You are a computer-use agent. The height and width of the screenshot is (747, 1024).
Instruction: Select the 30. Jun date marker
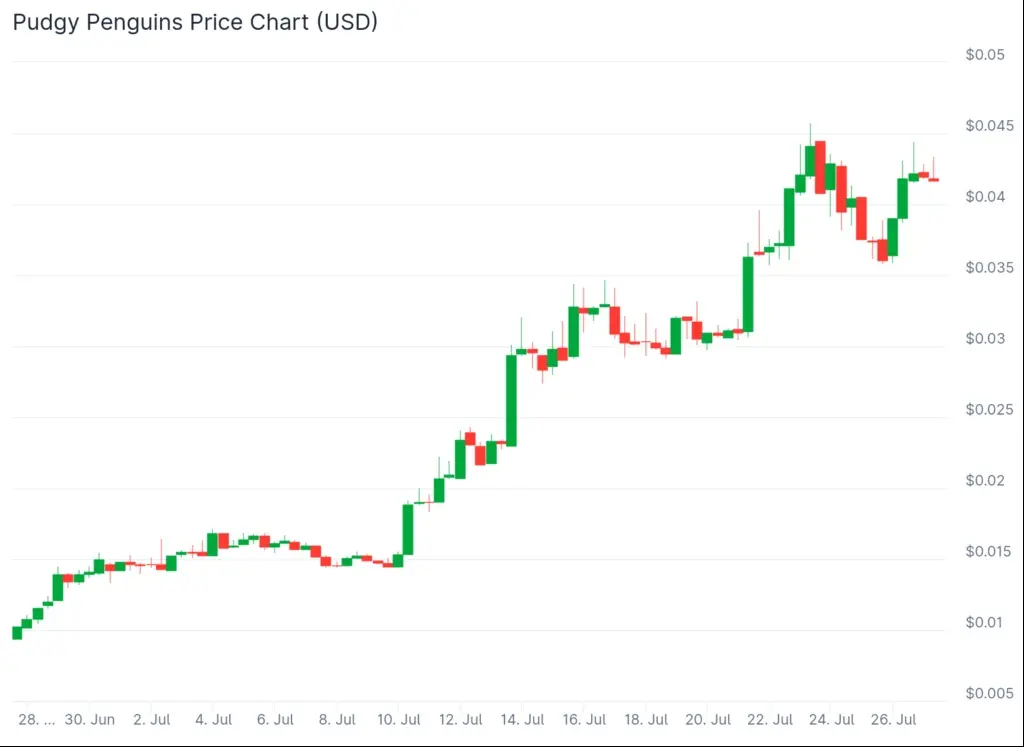(89, 720)
